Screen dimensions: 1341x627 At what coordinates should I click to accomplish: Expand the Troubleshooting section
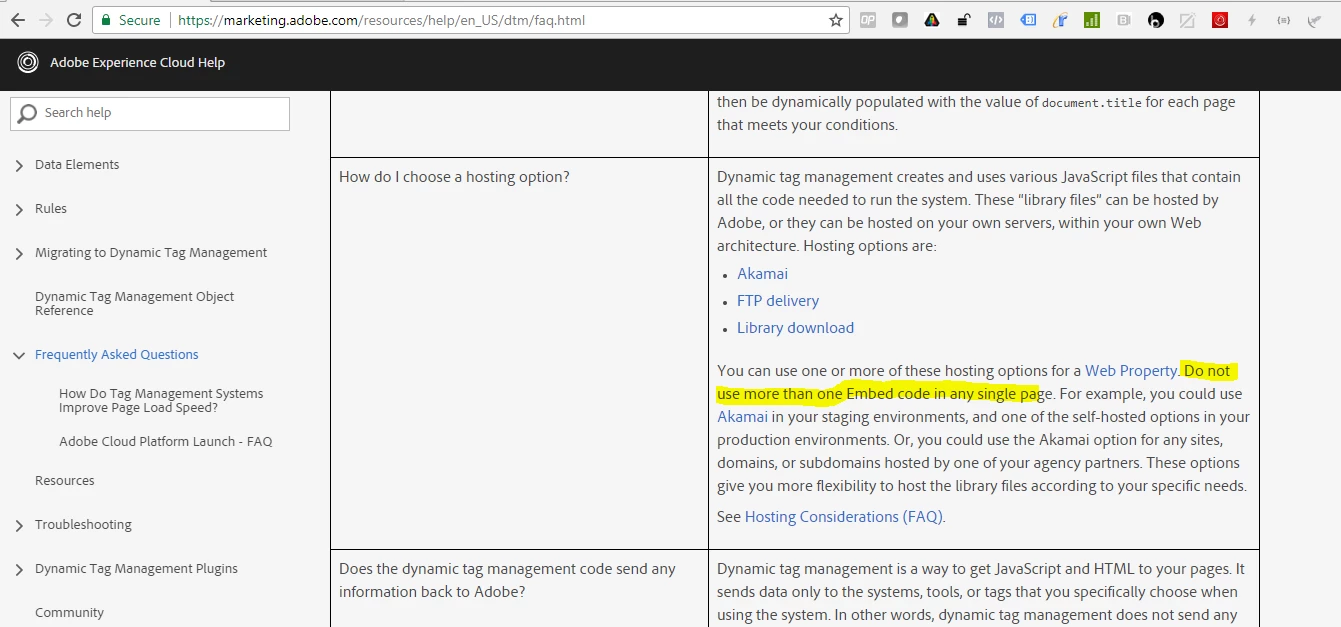[19, 526]
